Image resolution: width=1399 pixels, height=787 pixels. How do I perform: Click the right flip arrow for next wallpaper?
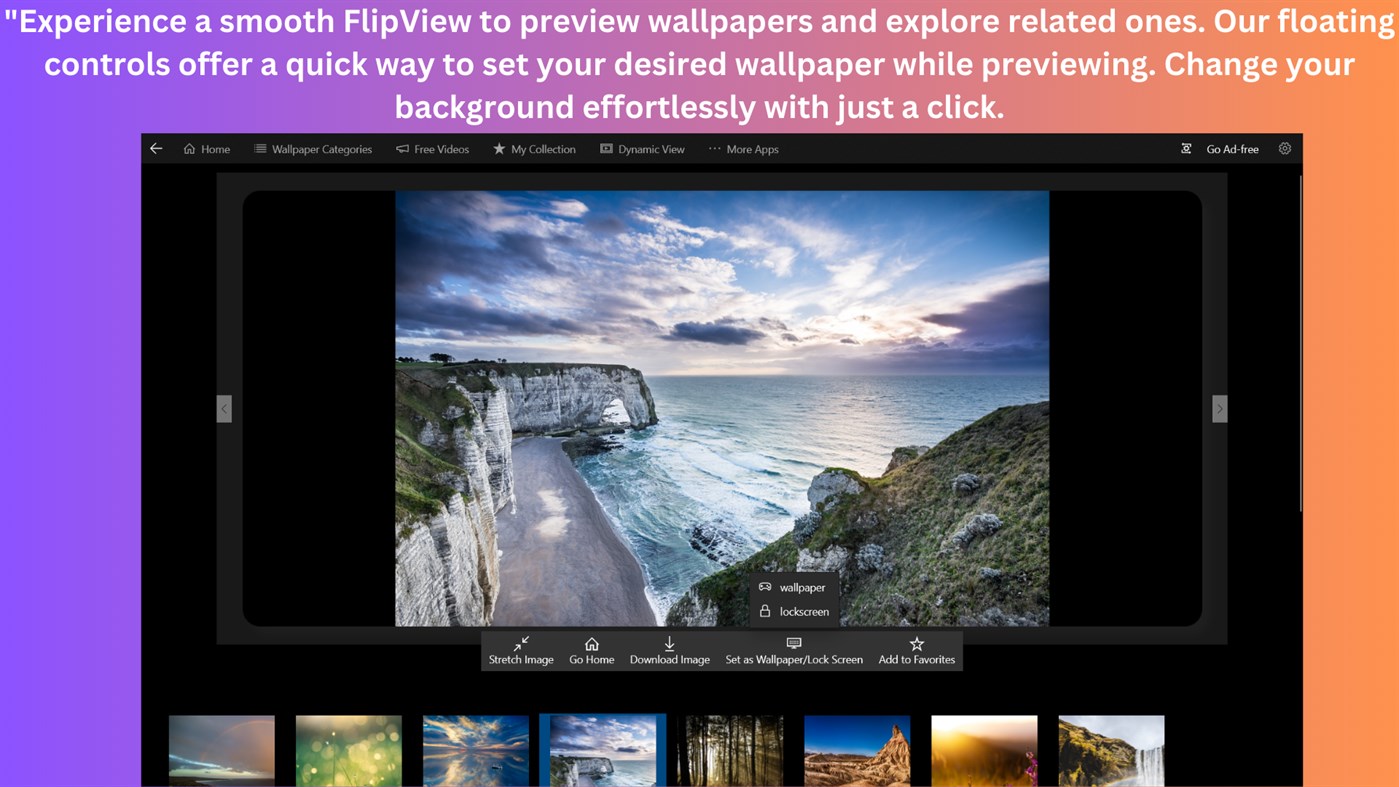(1220, 408)
